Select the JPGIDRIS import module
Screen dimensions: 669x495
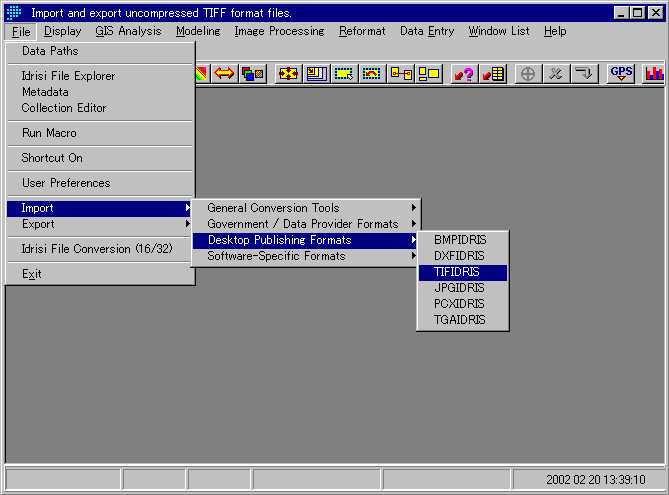coord(463,288)
